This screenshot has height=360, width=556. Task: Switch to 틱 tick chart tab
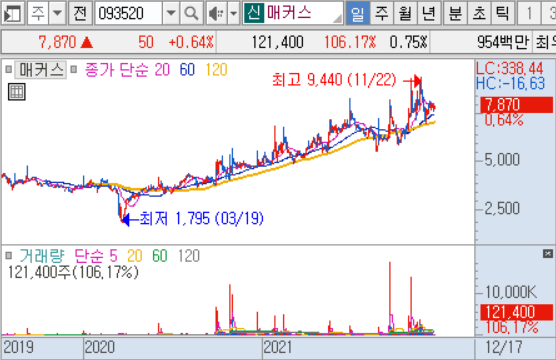tap(502, 13)
